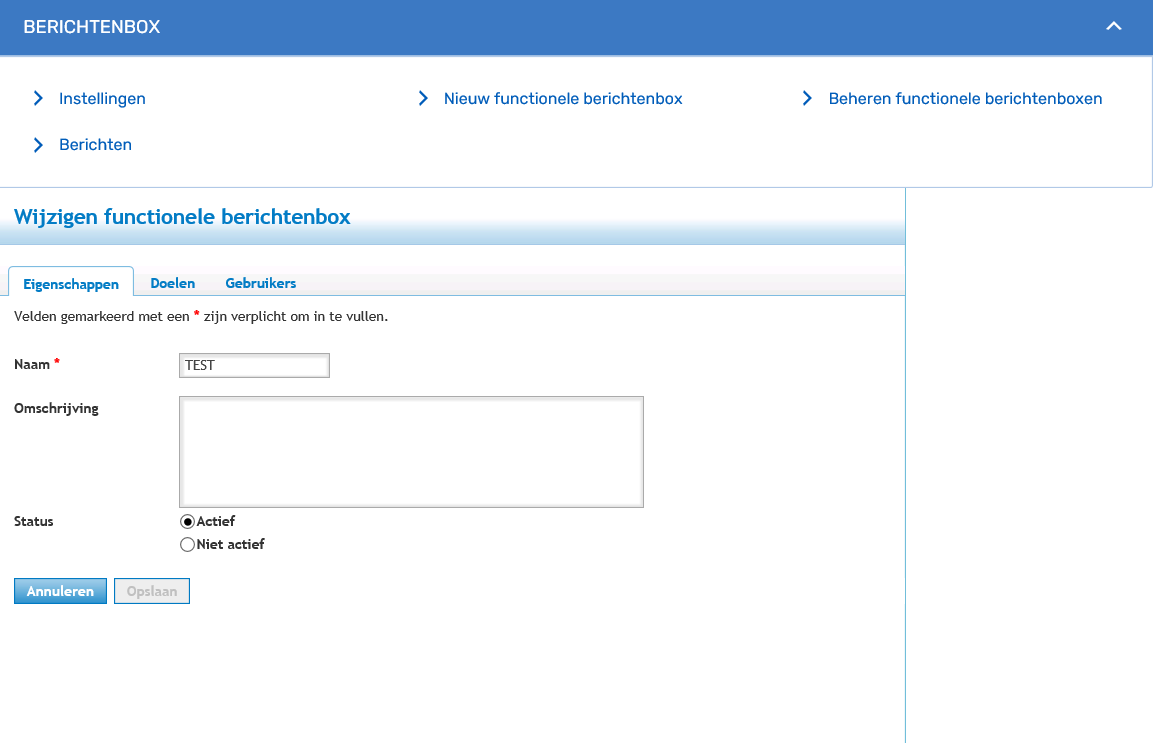Click the chevron icon next to Instellingen
The height and width of the screenshot is (743, 1154).
pyautogui.click(x=38, y=99)
